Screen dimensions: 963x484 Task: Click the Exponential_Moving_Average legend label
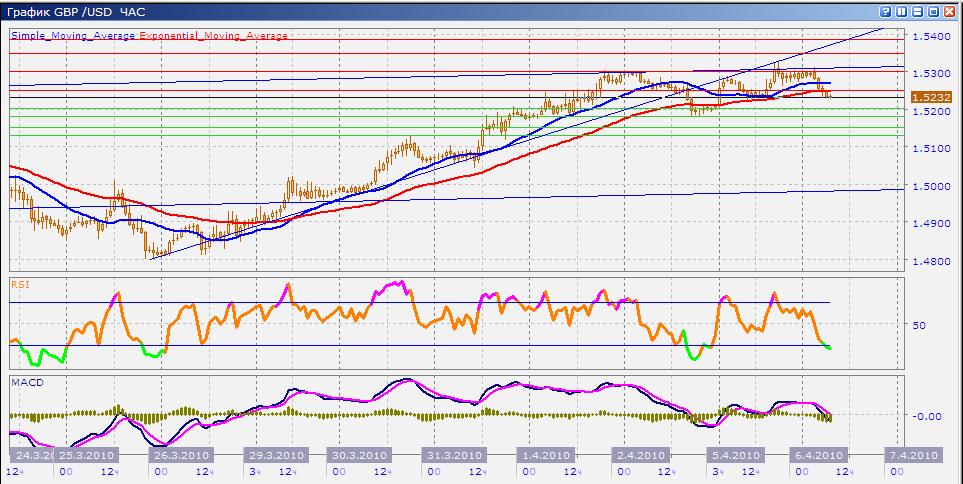pyautogui.click(x=213, y=35)
